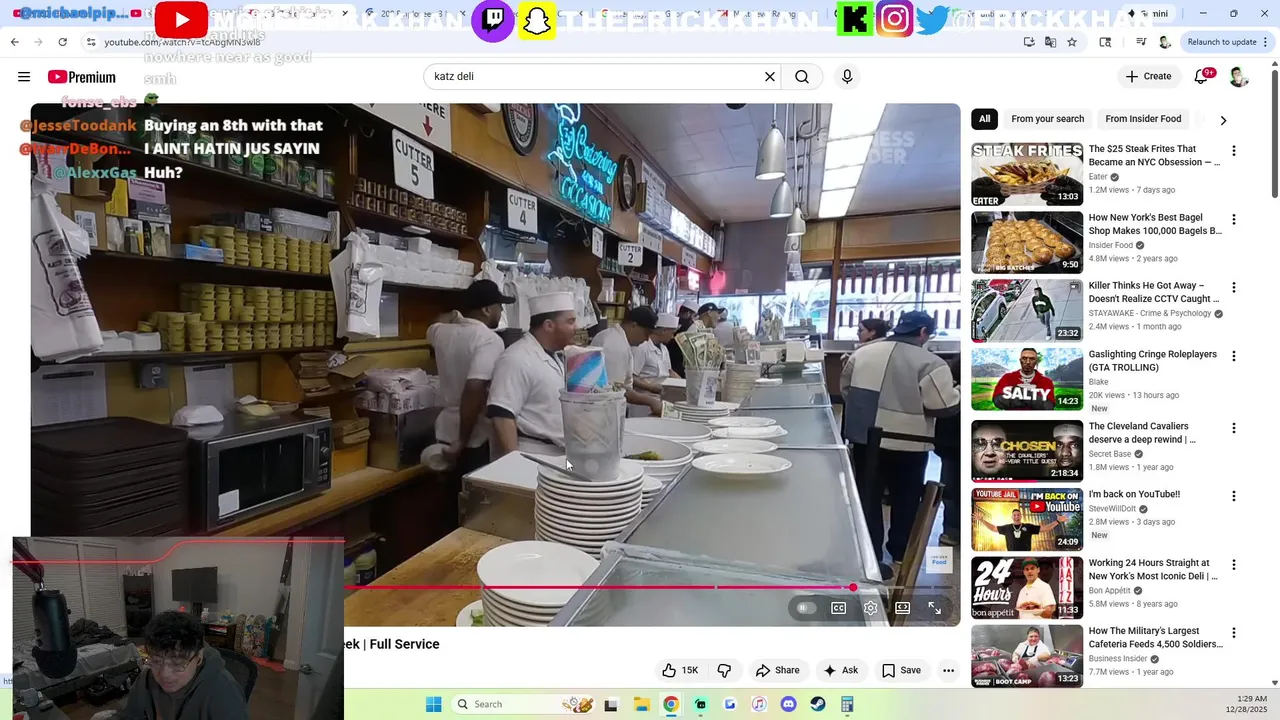This screenshot has width=1280, height=720.
Task: Open the 'SALTY' GTA trolling thumbnail
Action: (1027, 379)
